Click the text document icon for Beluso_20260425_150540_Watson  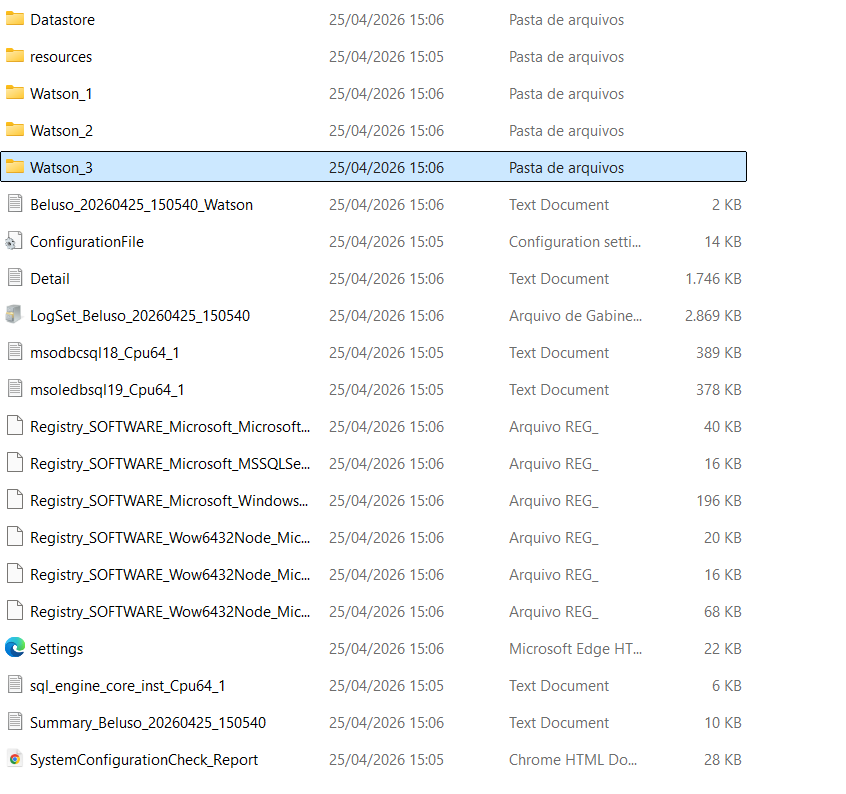pos(15,204)
